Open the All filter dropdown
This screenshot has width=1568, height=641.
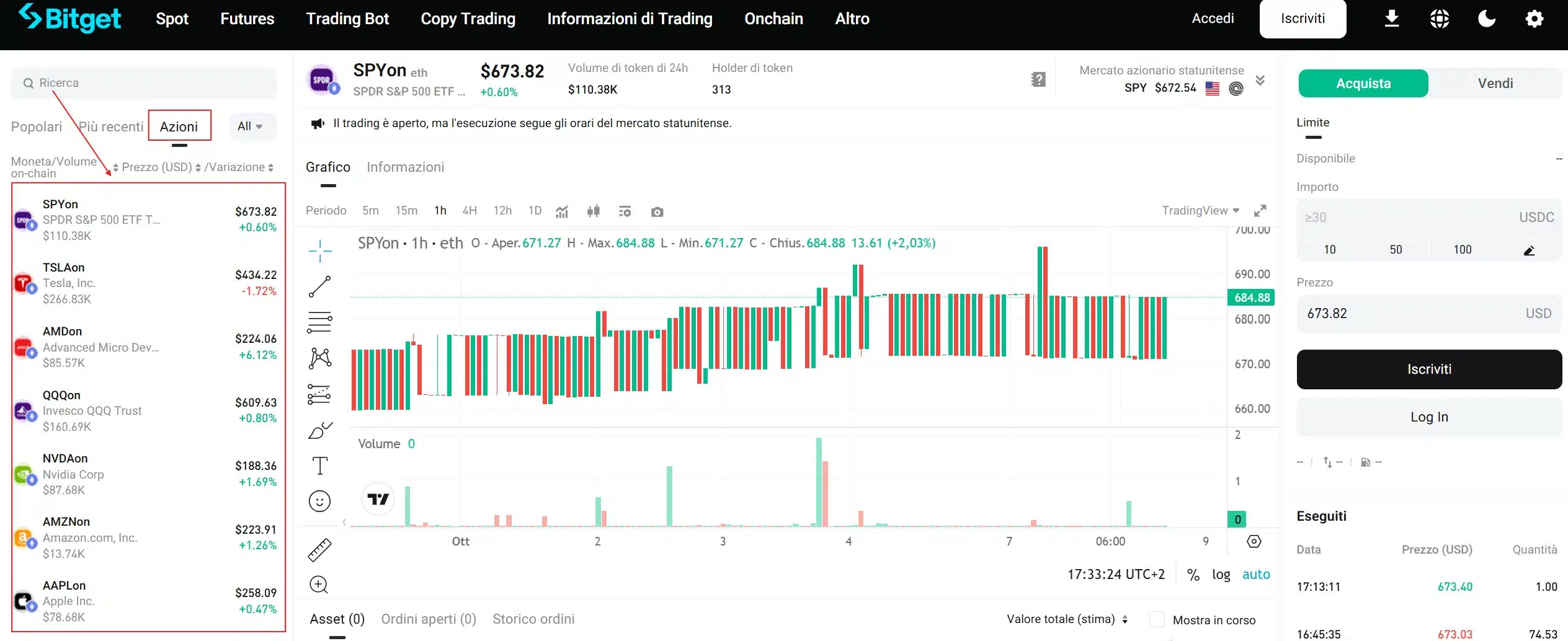(252, 126)
